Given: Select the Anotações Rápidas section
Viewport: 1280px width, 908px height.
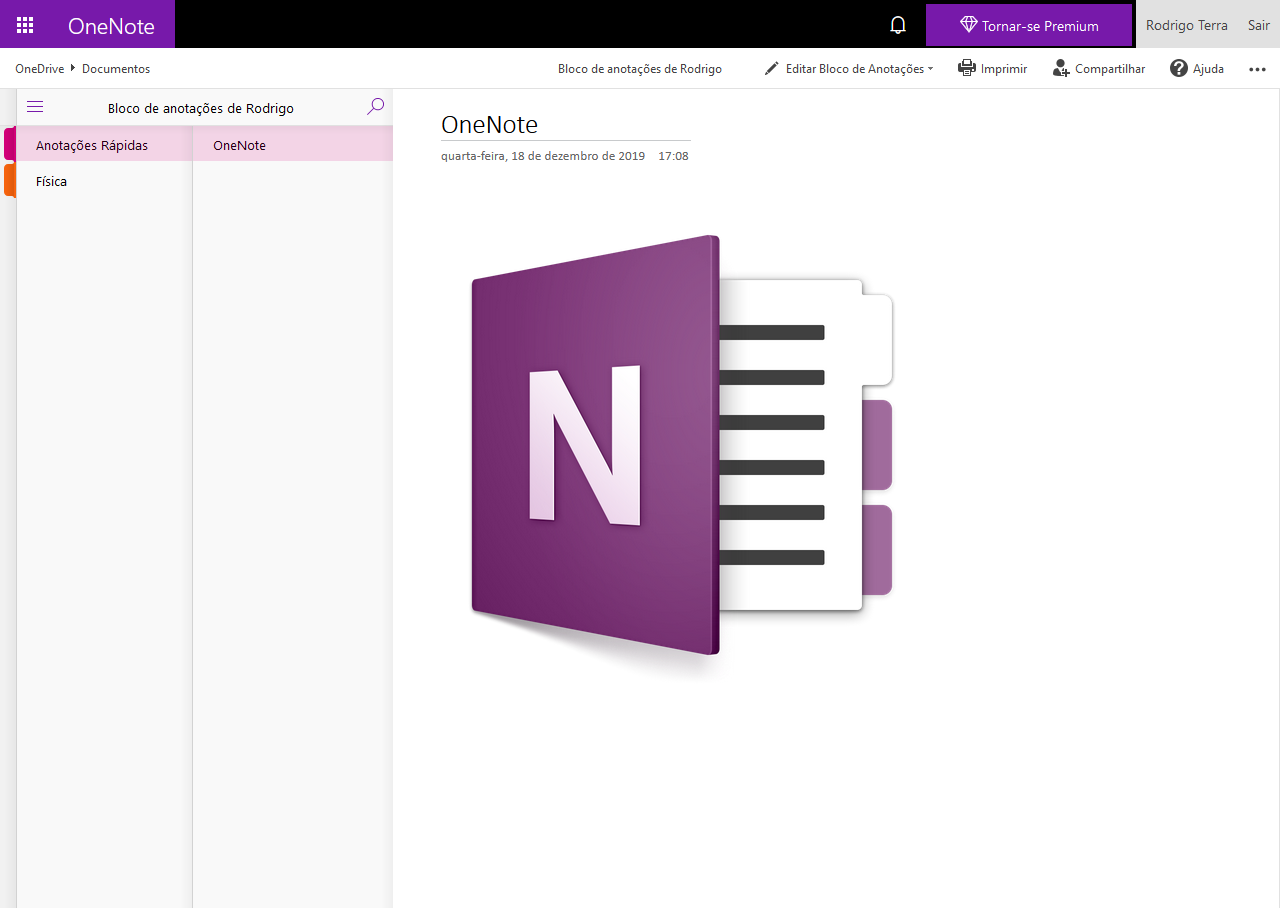Looking at the screenshot, I should [104, 145].
